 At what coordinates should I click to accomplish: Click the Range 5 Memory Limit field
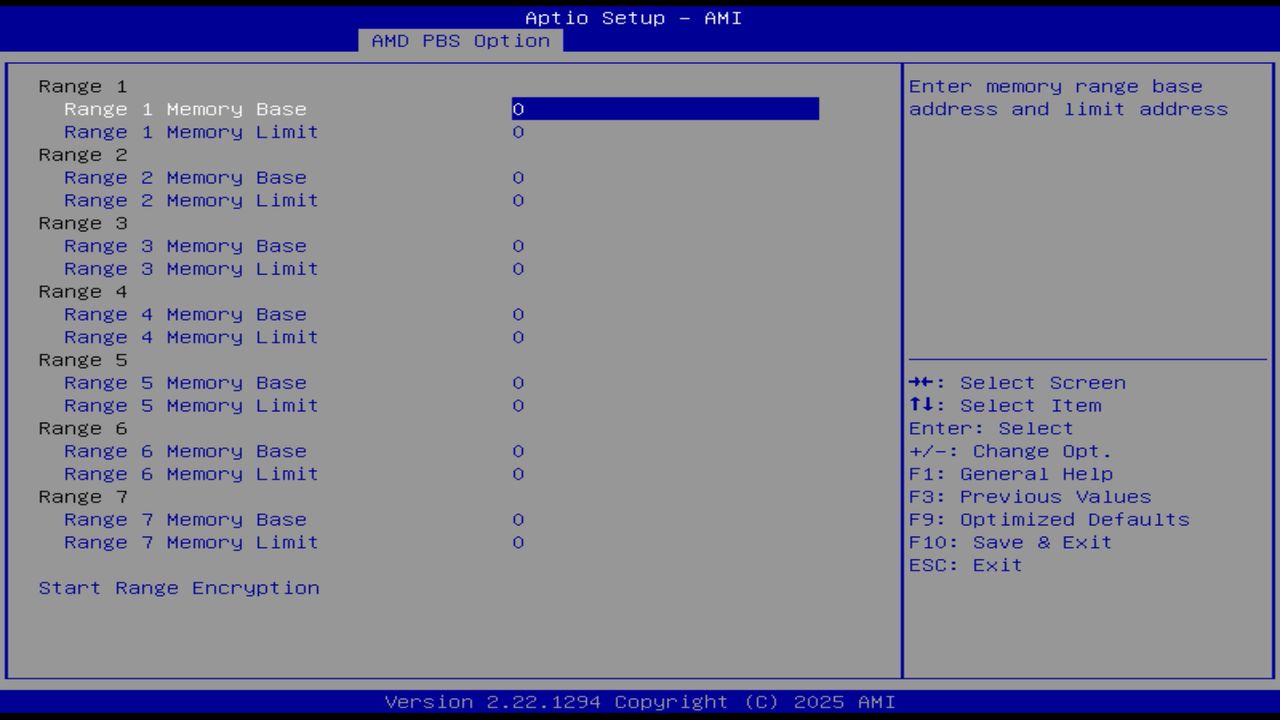pos(190,405)
